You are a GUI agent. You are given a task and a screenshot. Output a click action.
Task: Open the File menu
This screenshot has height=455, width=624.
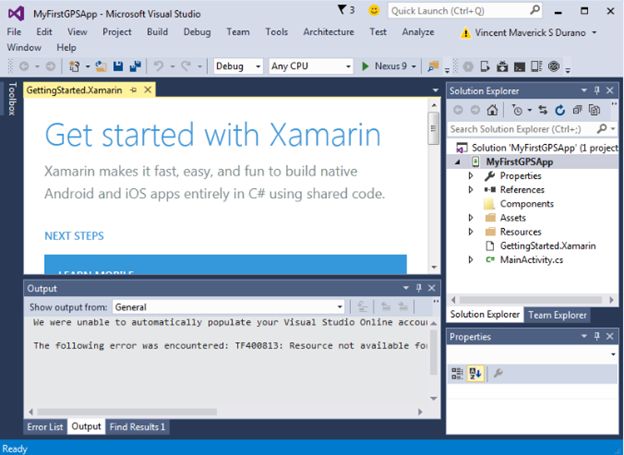click(14, 32)
